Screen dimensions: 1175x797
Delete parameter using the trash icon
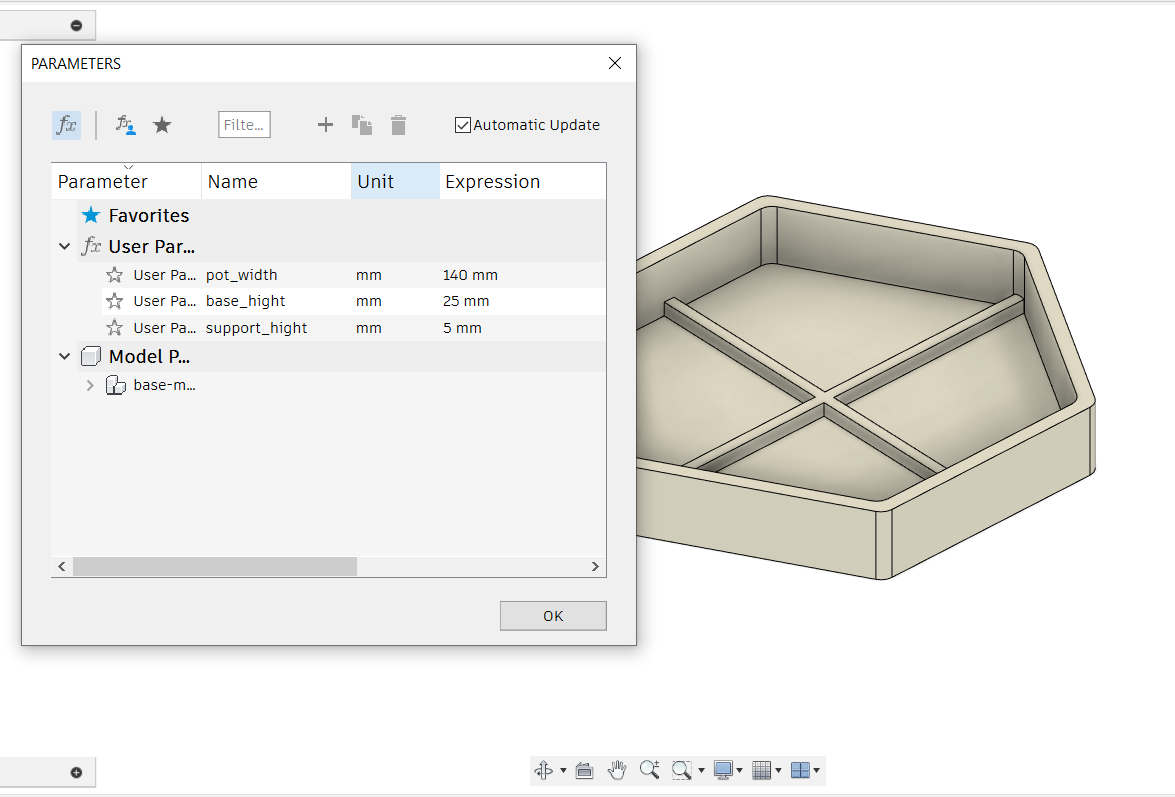[x=398, y=124]
